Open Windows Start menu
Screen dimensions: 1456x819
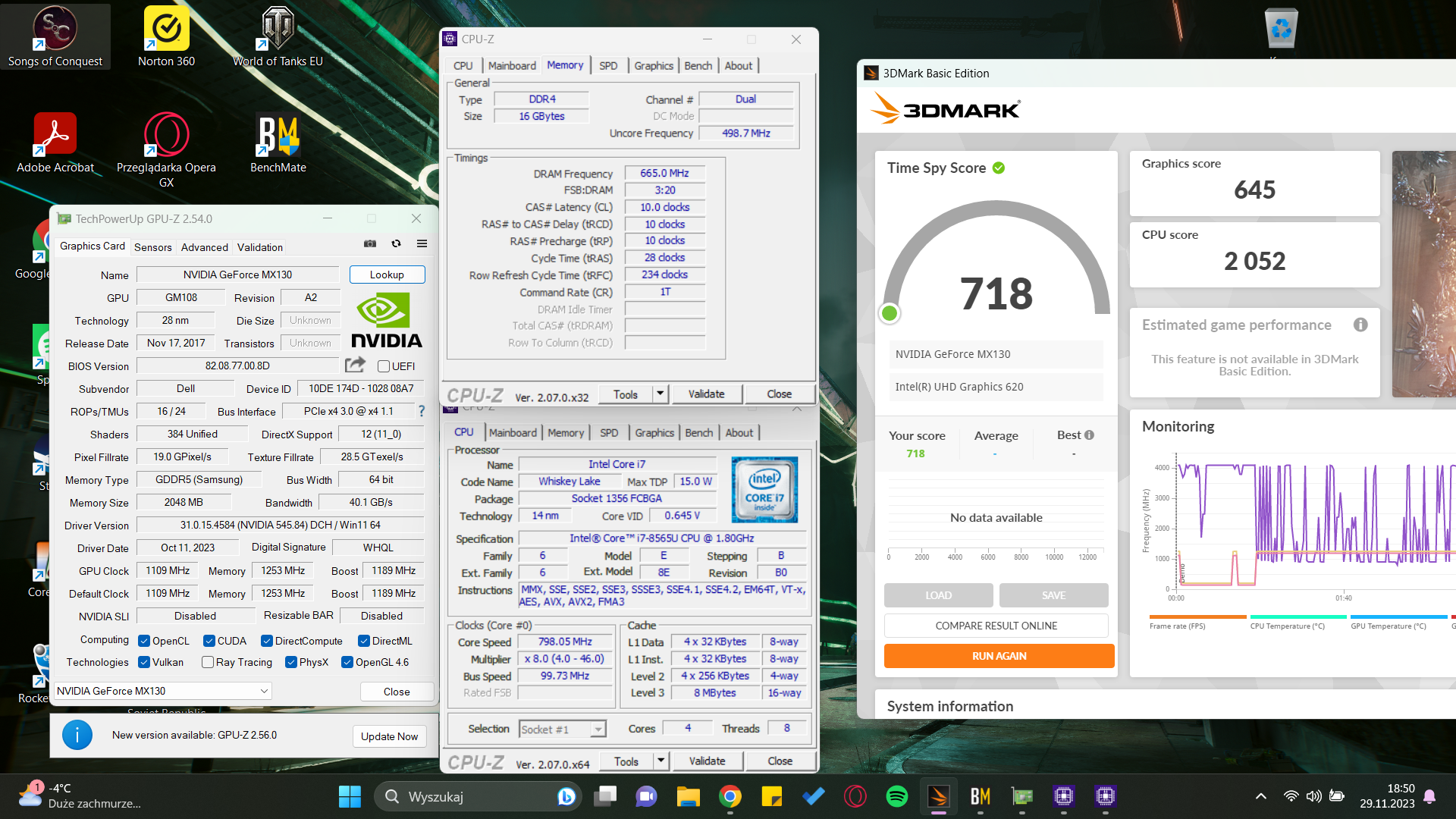coord(350,796)
